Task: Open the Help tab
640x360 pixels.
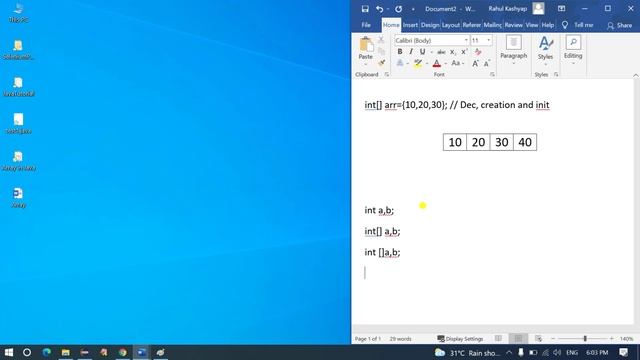Action: 548,25
